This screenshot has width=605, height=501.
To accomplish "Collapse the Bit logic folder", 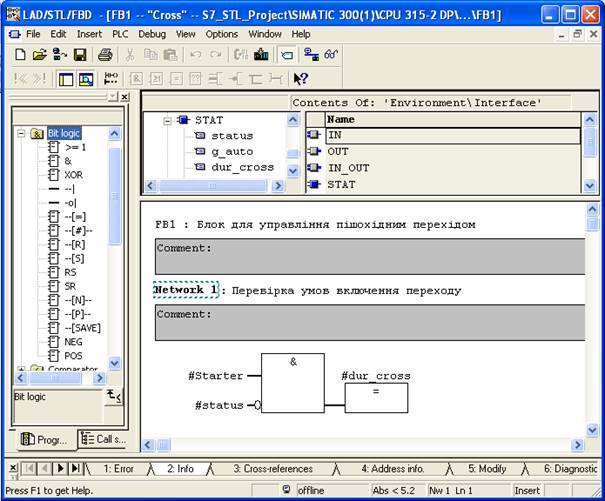I will click(21, 134).
